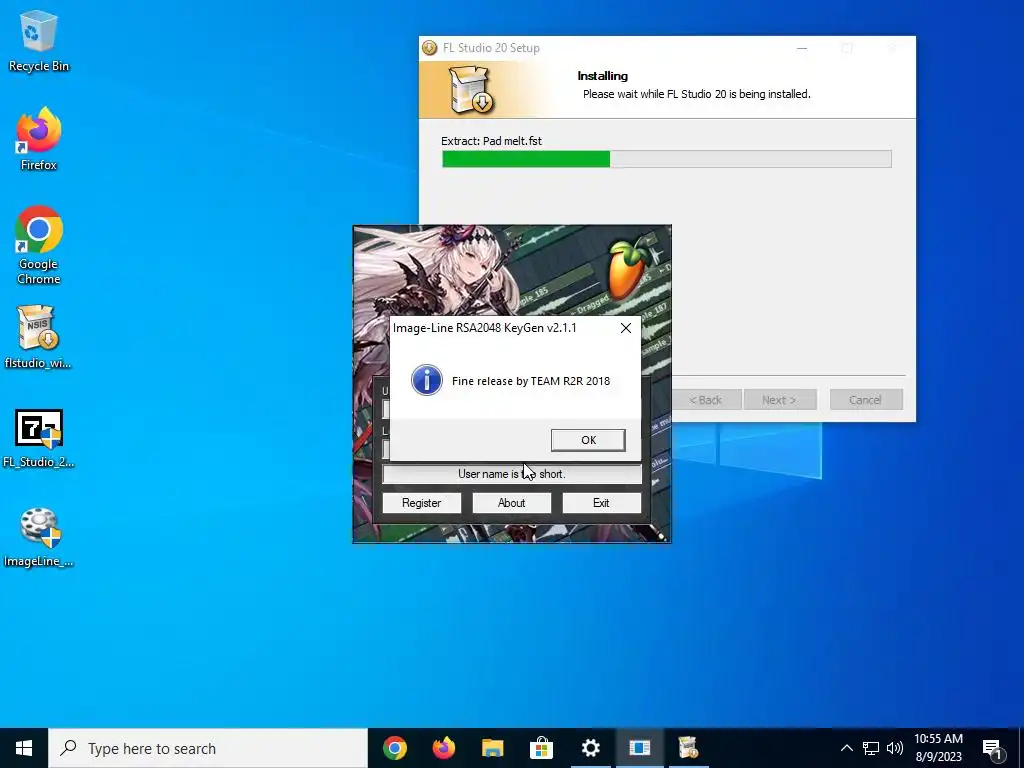Switch to the FL Studio Setup taskbar button
Screen dimensions: 1024x768
pyautogui.click(x=688, y=748)
